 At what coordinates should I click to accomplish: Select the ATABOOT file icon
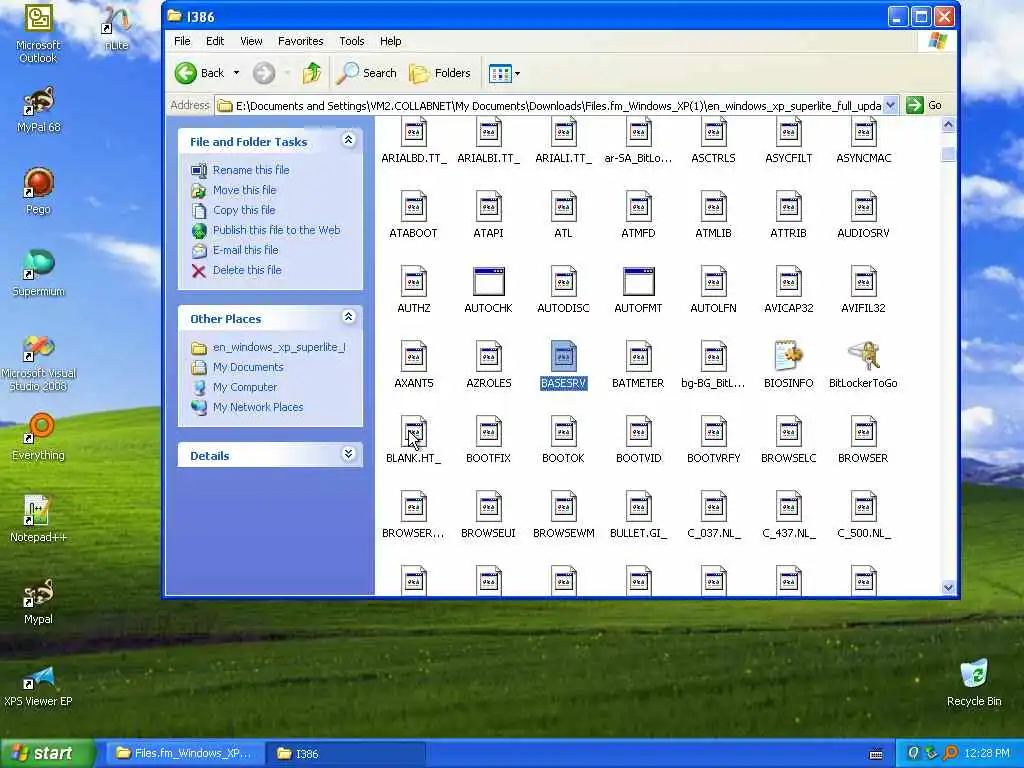413,214
